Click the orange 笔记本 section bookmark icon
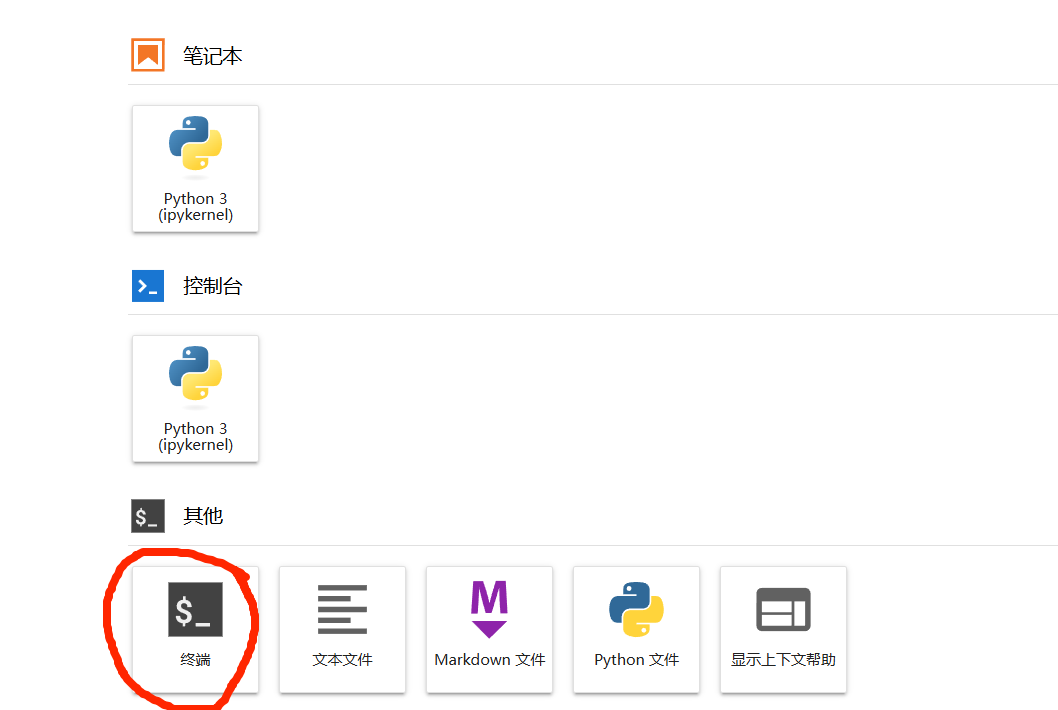The width and height of the screenshot is (1058, 710). (147, 55)
